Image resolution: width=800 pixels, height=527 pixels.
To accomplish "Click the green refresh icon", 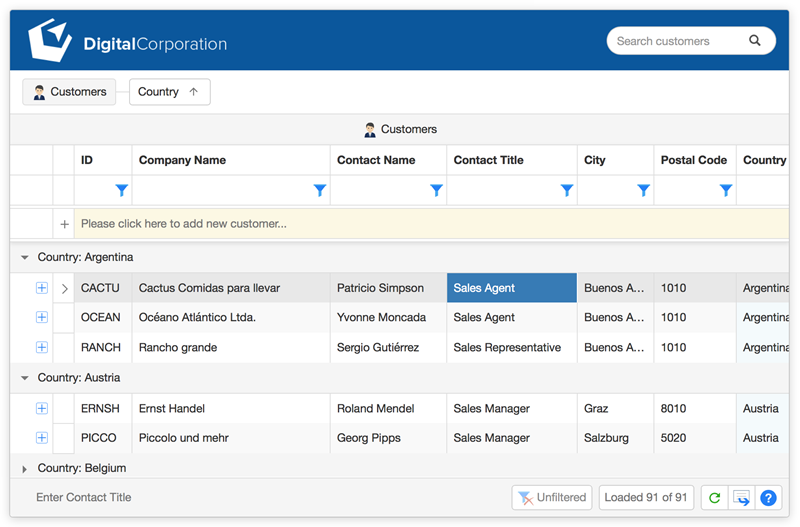I will click(x=714, y=497).
